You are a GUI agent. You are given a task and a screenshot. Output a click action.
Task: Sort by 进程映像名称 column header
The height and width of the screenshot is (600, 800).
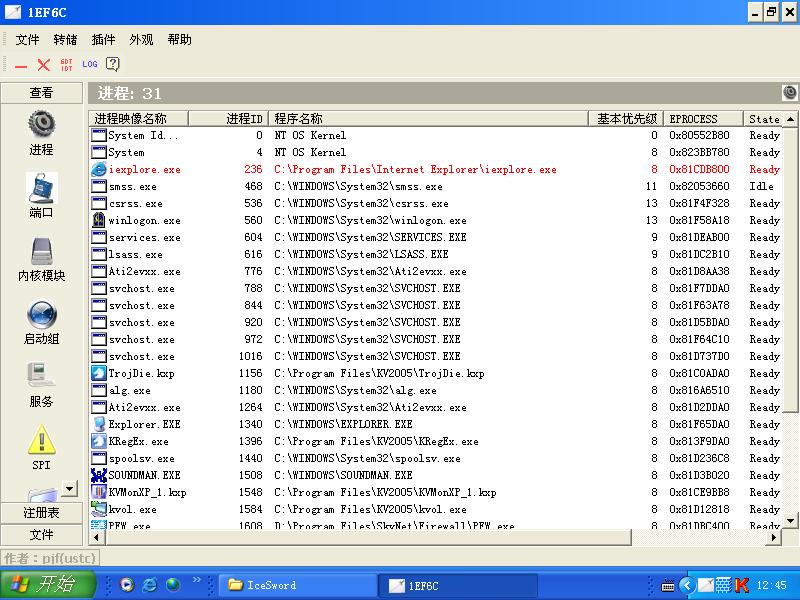coord(138,118)
